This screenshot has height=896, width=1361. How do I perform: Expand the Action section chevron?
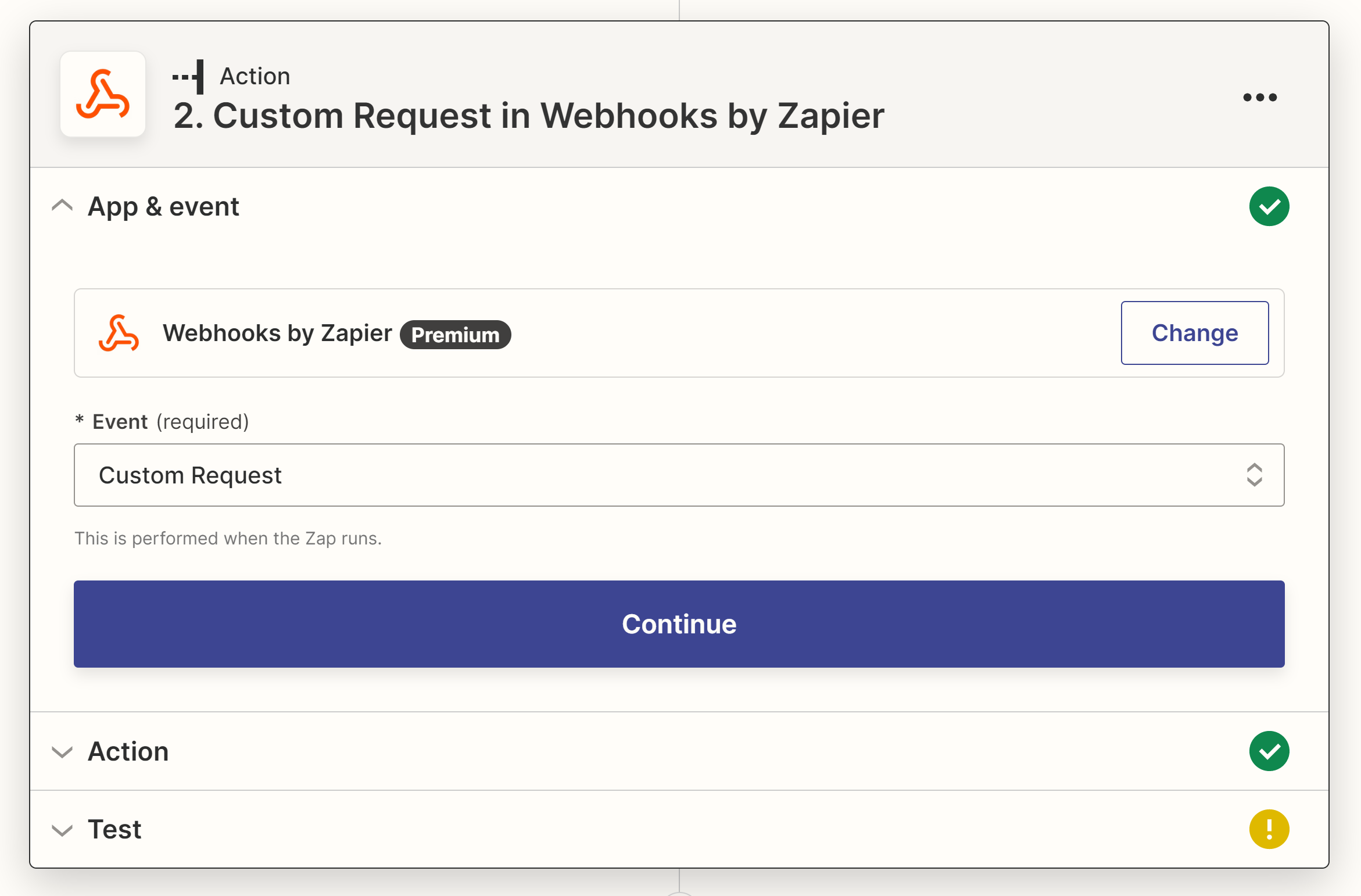[62, 752]
